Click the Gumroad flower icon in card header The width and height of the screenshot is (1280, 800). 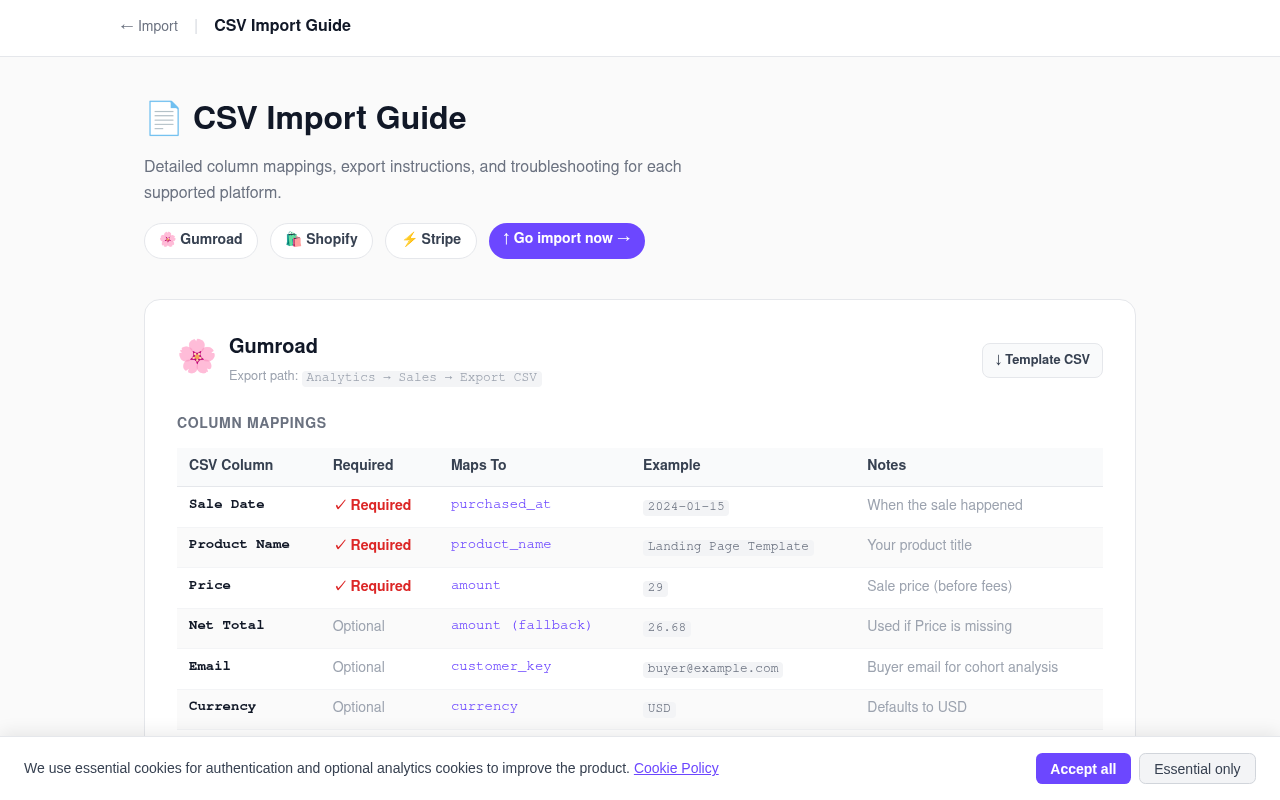197,357
